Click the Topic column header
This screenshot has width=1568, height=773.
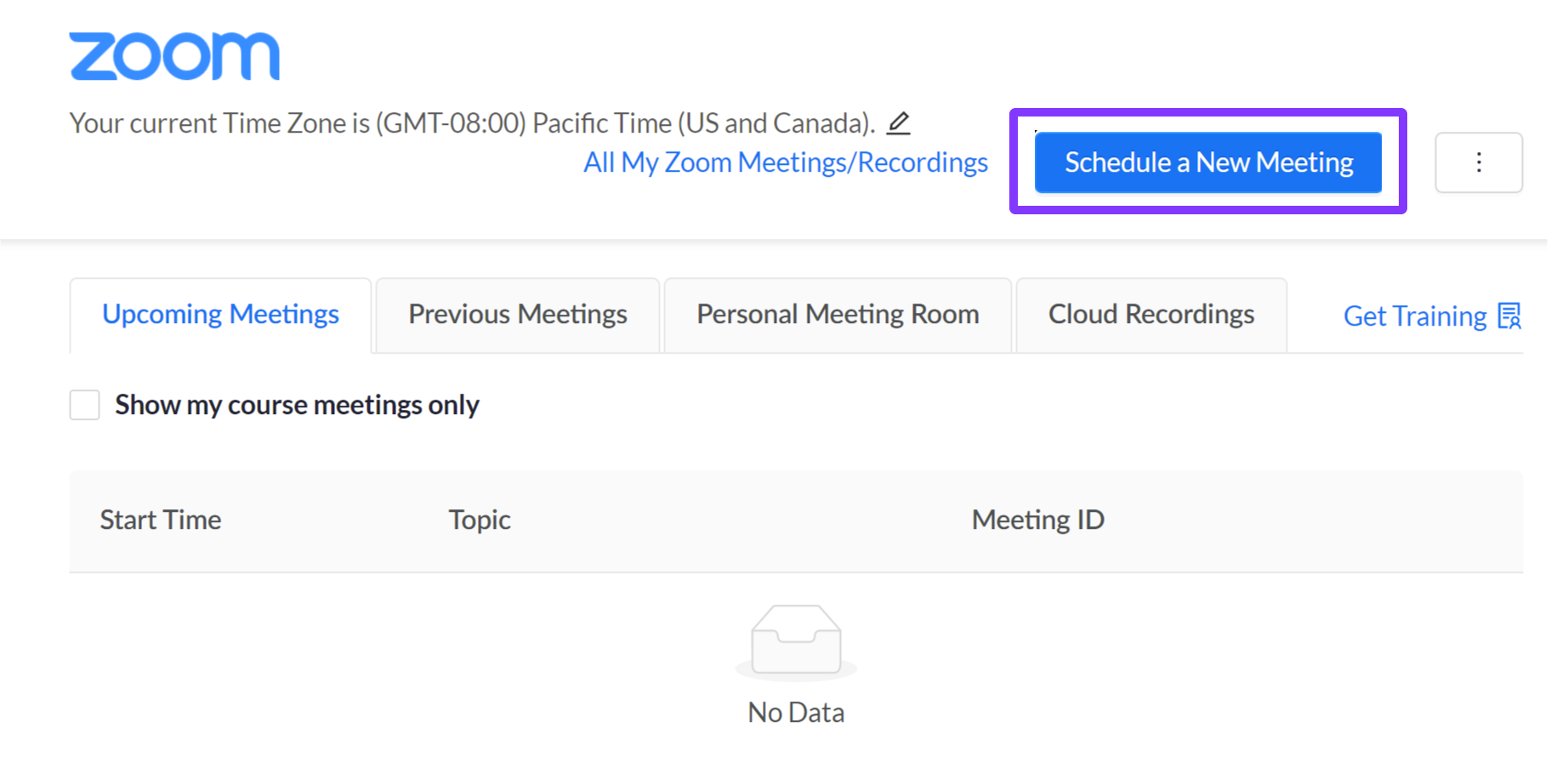[479, 520]
